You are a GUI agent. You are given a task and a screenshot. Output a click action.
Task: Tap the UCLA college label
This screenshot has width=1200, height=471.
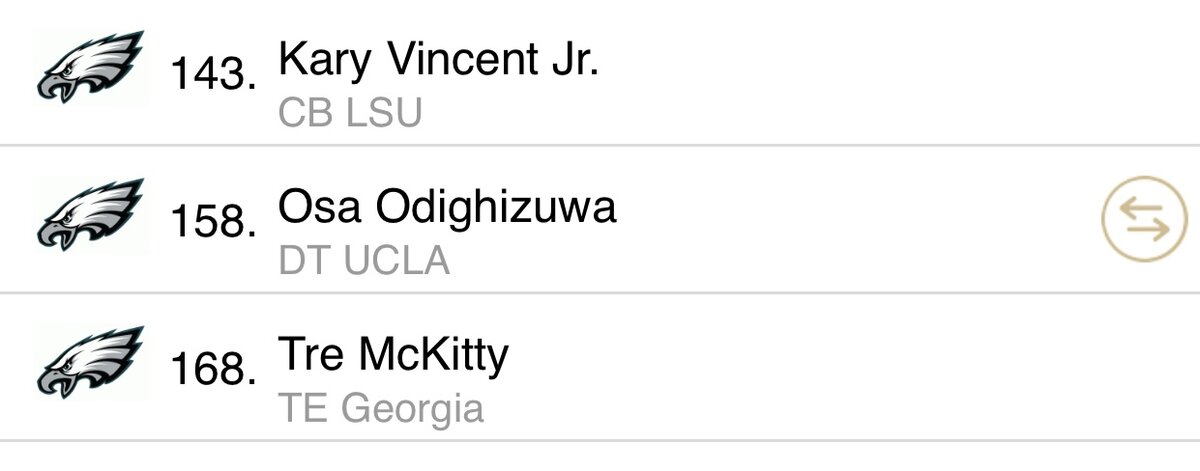396,261
